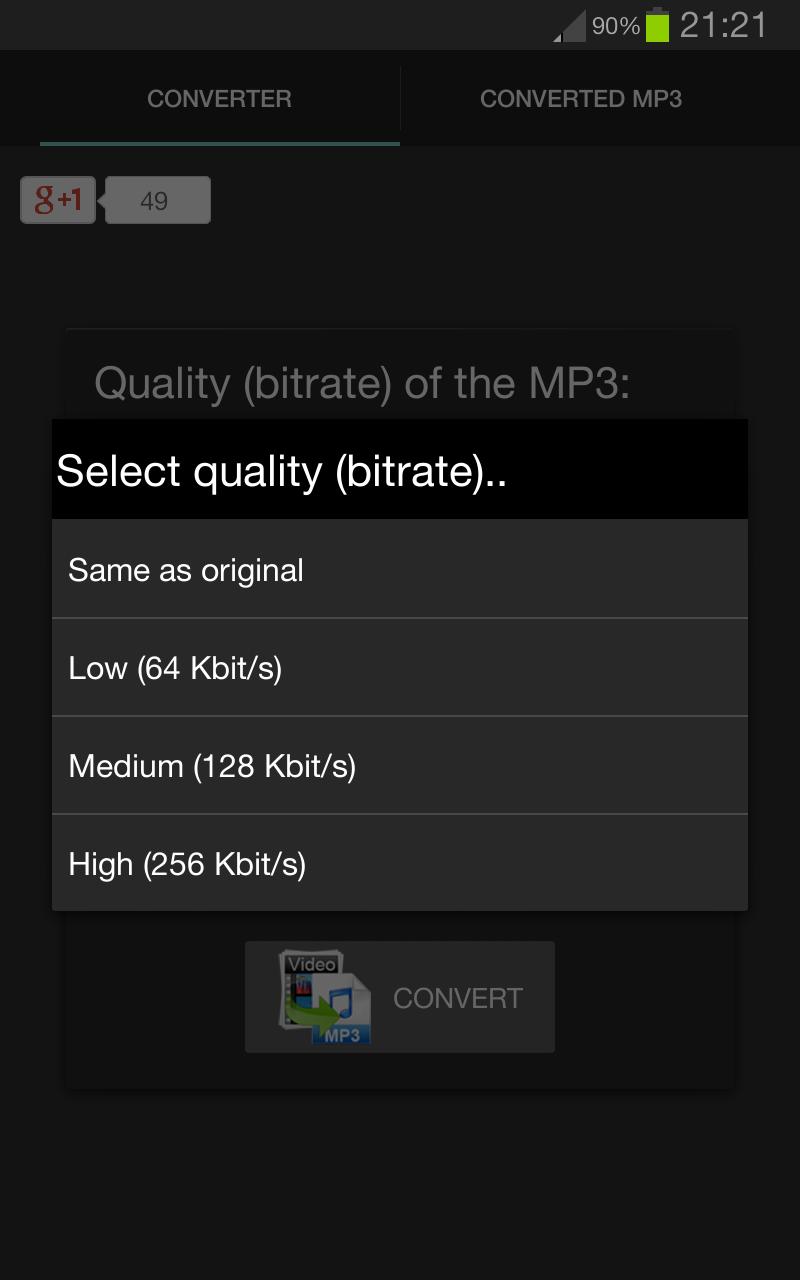800x1280 pixels.
Task: Select Low (64 Kbit/s) bitrate
Action: point(400,668)
